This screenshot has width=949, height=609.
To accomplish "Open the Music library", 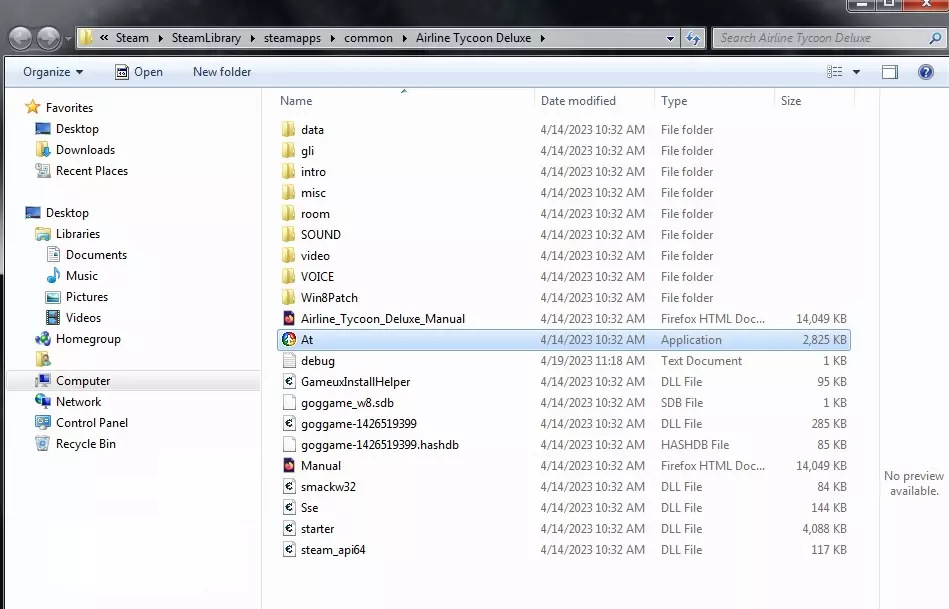I will 71,275.
